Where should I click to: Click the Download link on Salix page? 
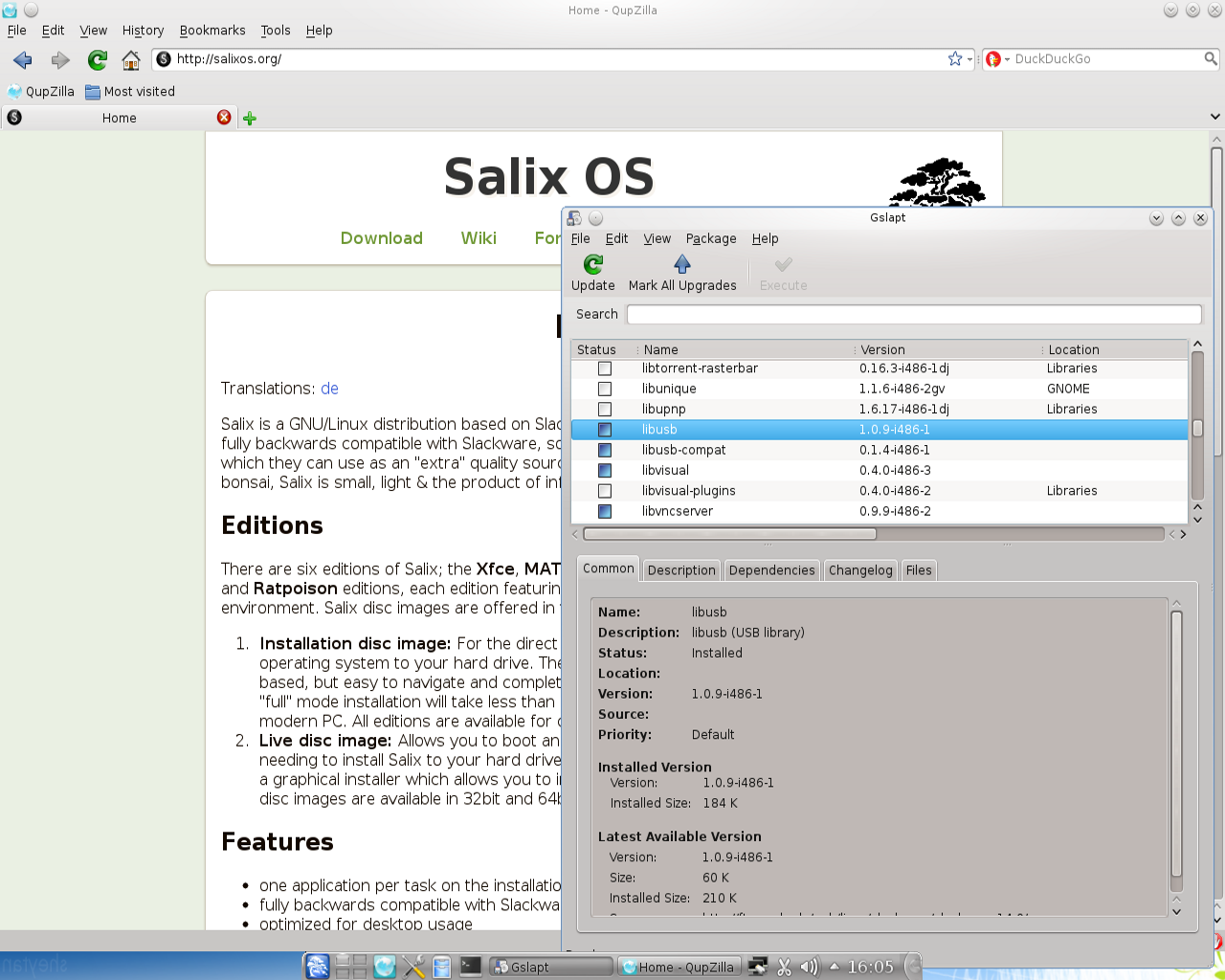coord(382,238)
